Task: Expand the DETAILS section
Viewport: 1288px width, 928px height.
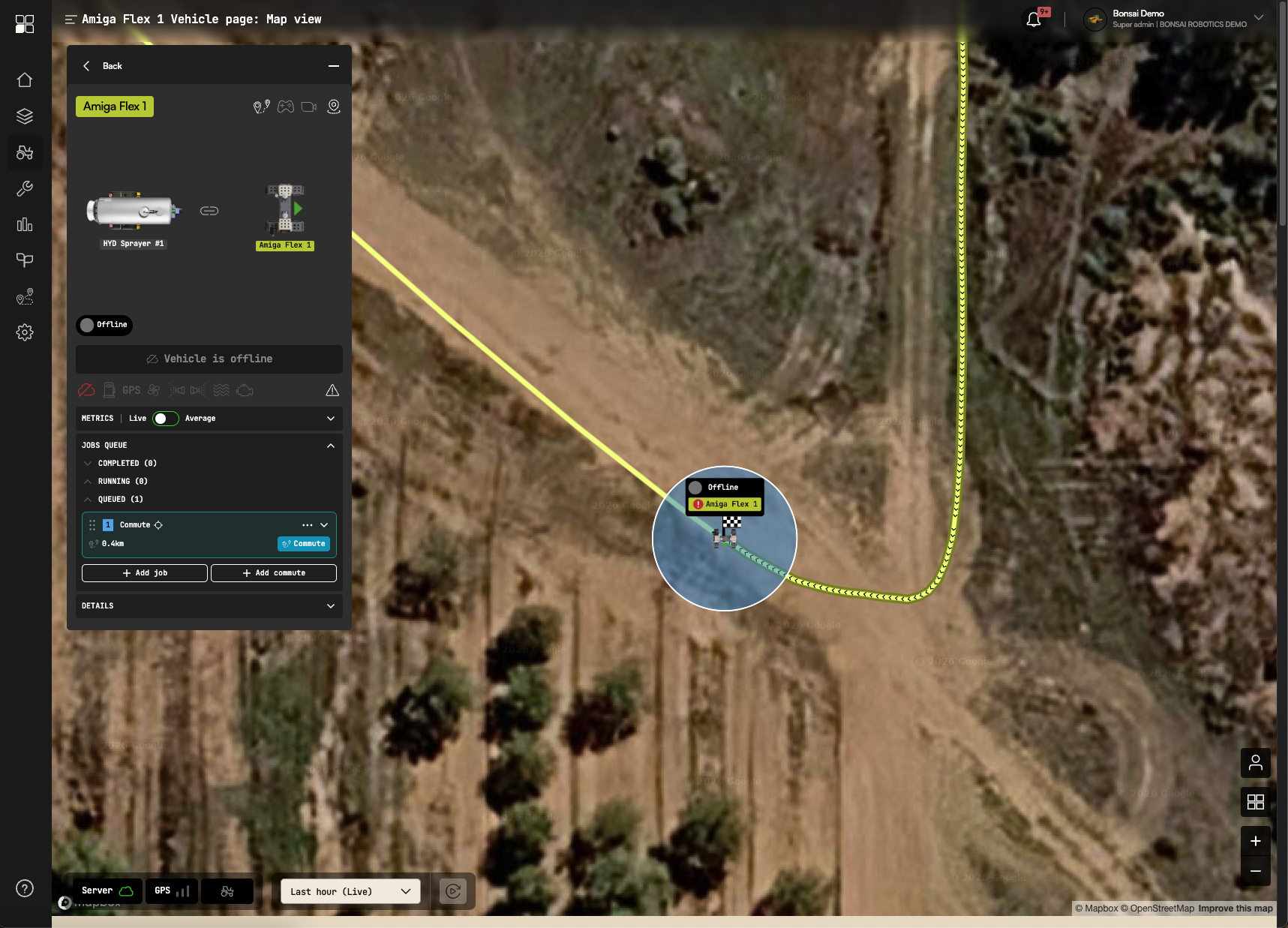Action: pos(209,606)
